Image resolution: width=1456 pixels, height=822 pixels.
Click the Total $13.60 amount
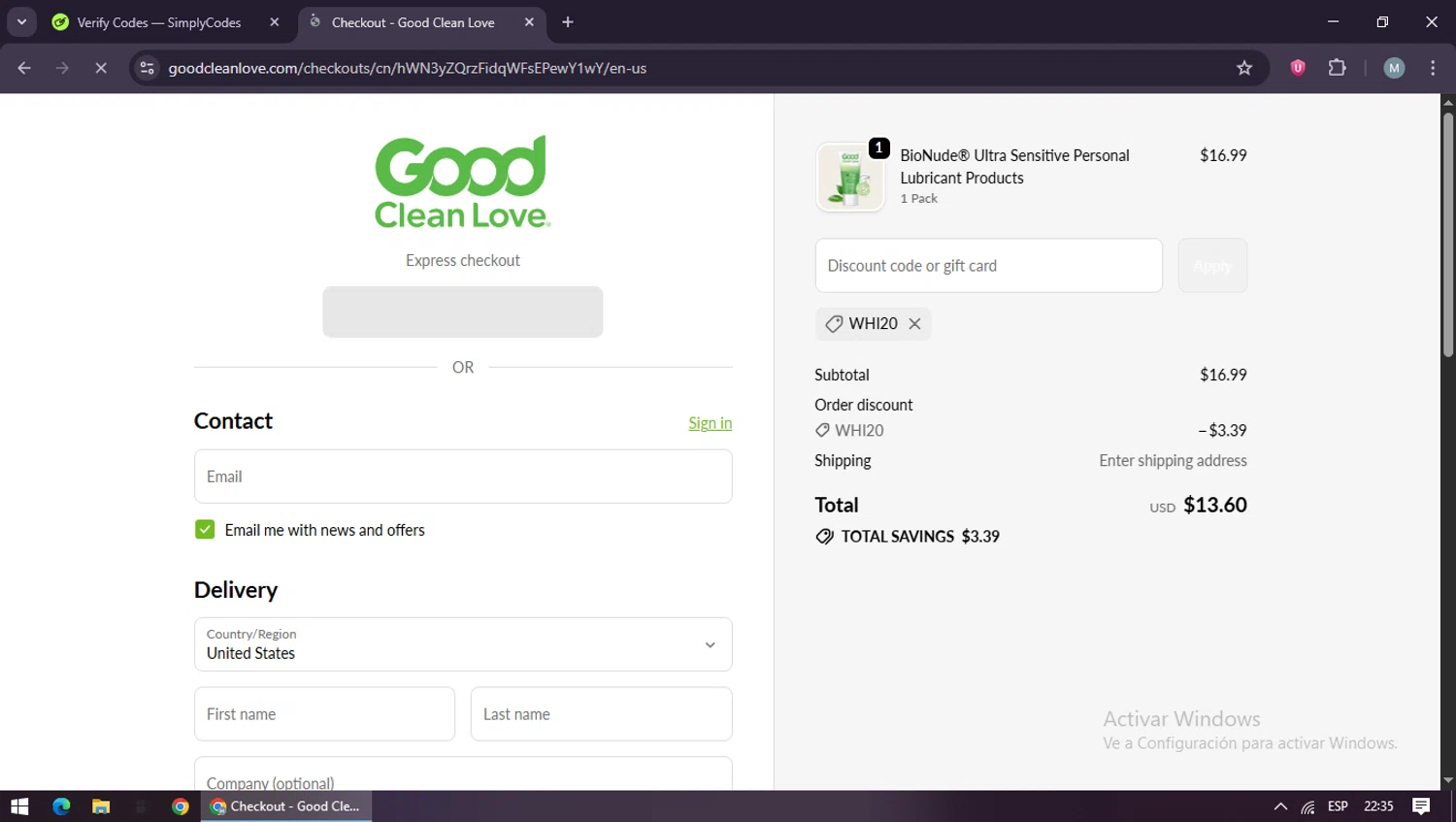1214,505
